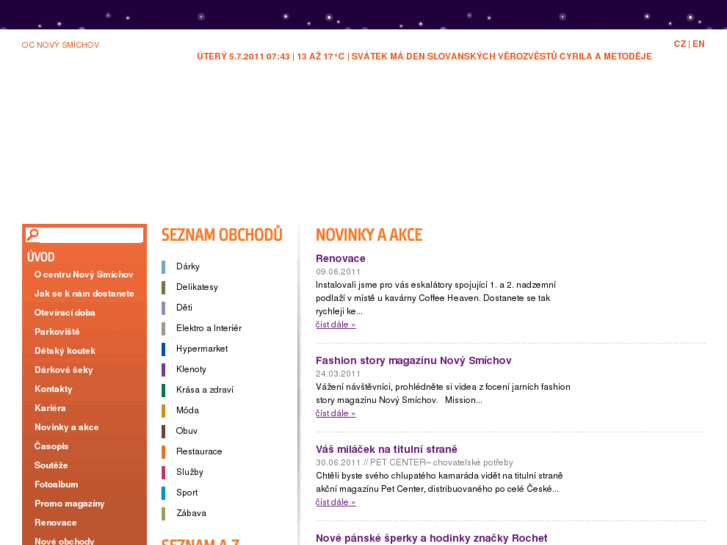Switch language to CZ

[679, 44]
